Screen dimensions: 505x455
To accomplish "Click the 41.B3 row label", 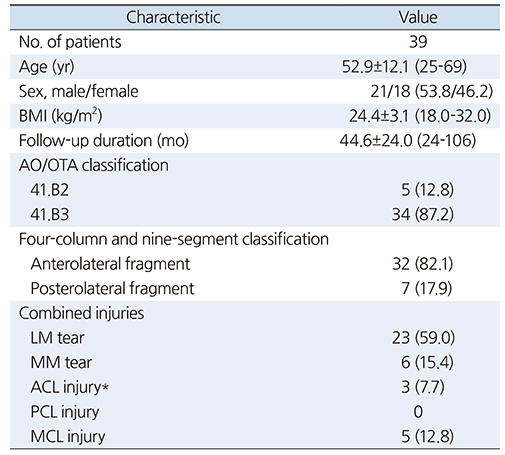I will point(50,215).
